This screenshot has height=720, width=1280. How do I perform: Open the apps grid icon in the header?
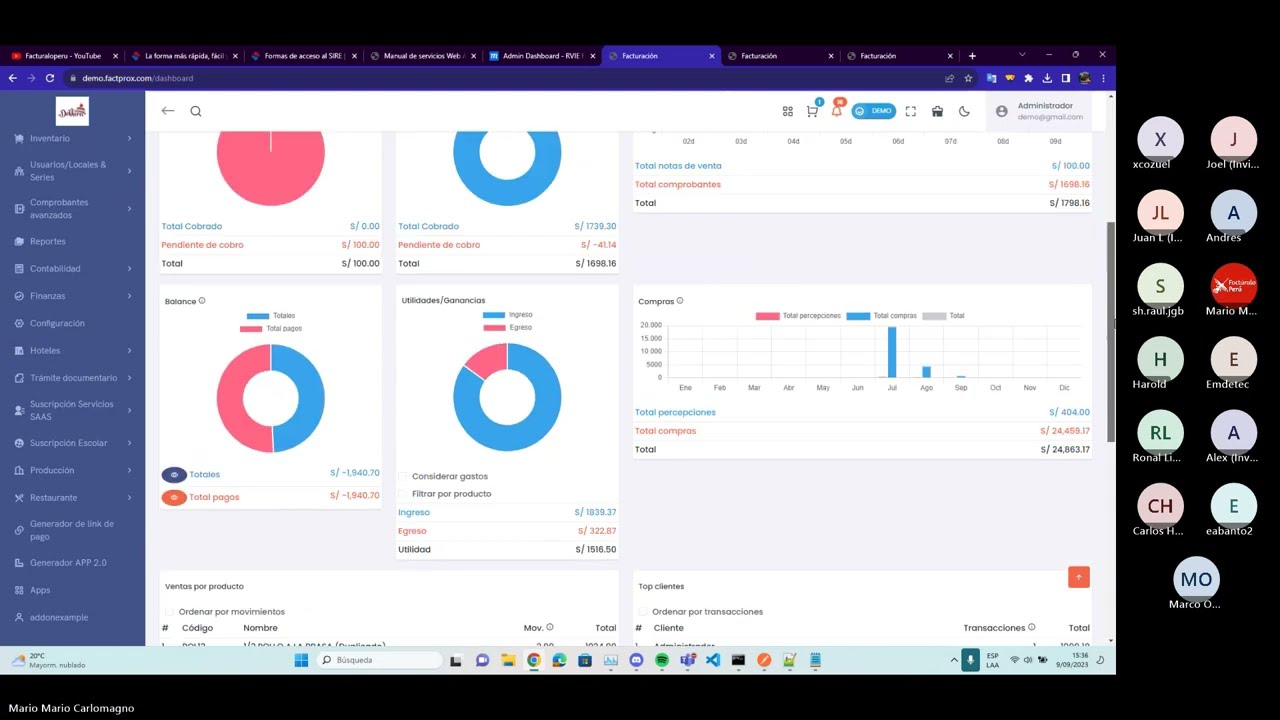[788, 111]
